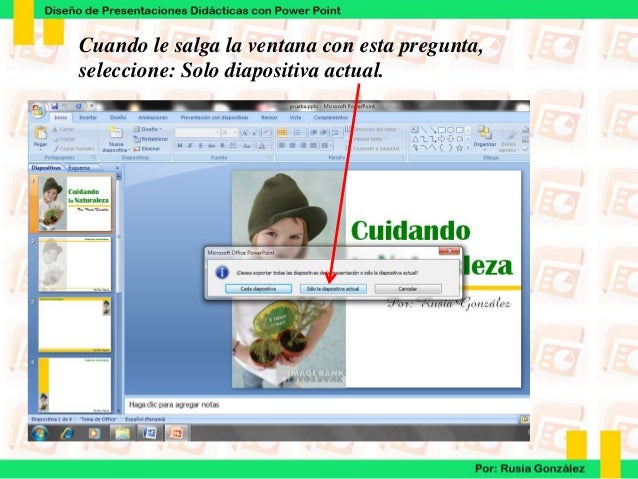Select slide 4 thumbnail
The image size is (638, 479).
point(74,385)
